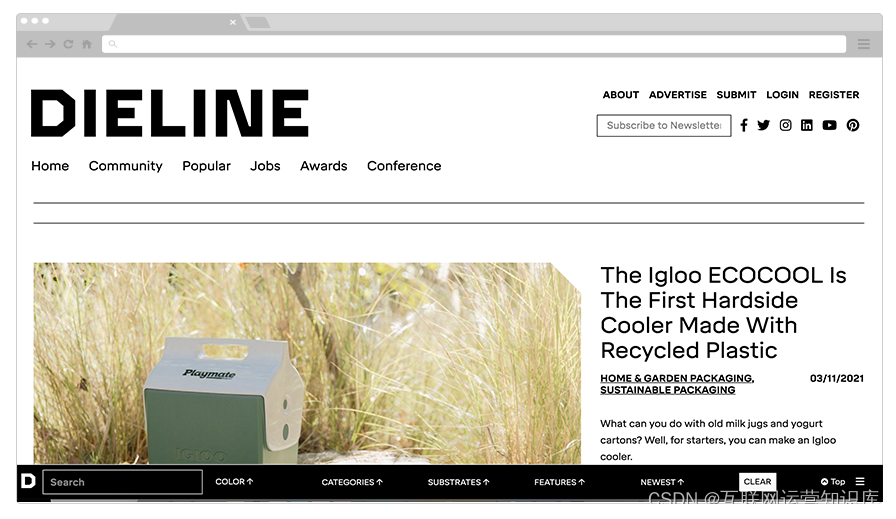Expand the FEATURES filter
896x519 pixels.
point(559,482)
